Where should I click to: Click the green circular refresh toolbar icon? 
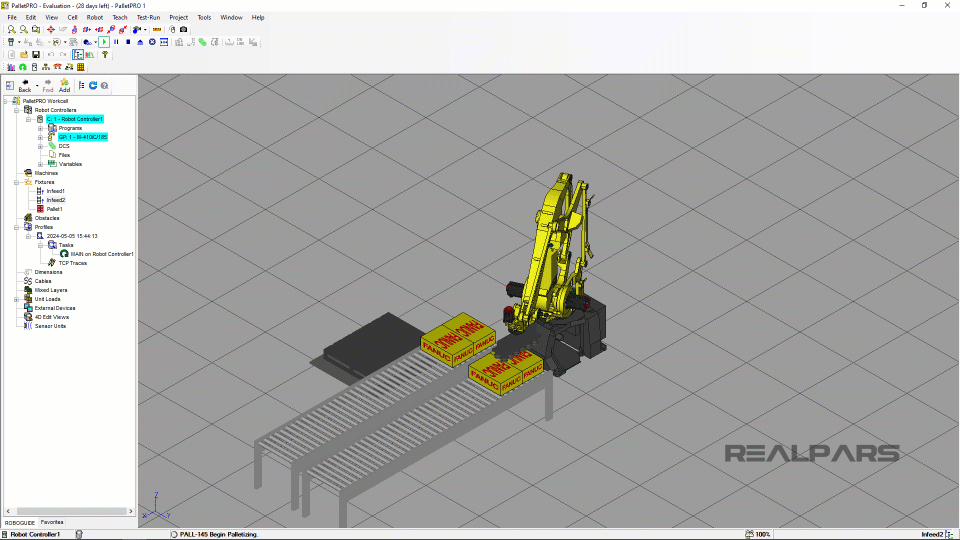[23, 67]
